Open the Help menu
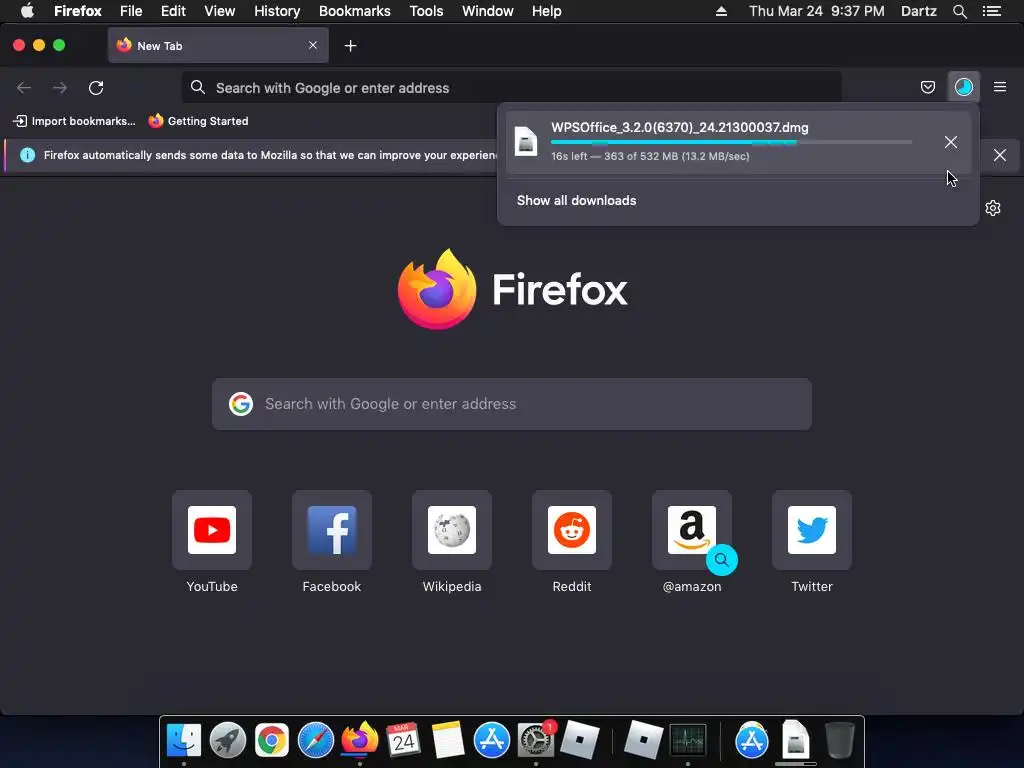Screen dimensions: 1024x768 click(547, 11)
